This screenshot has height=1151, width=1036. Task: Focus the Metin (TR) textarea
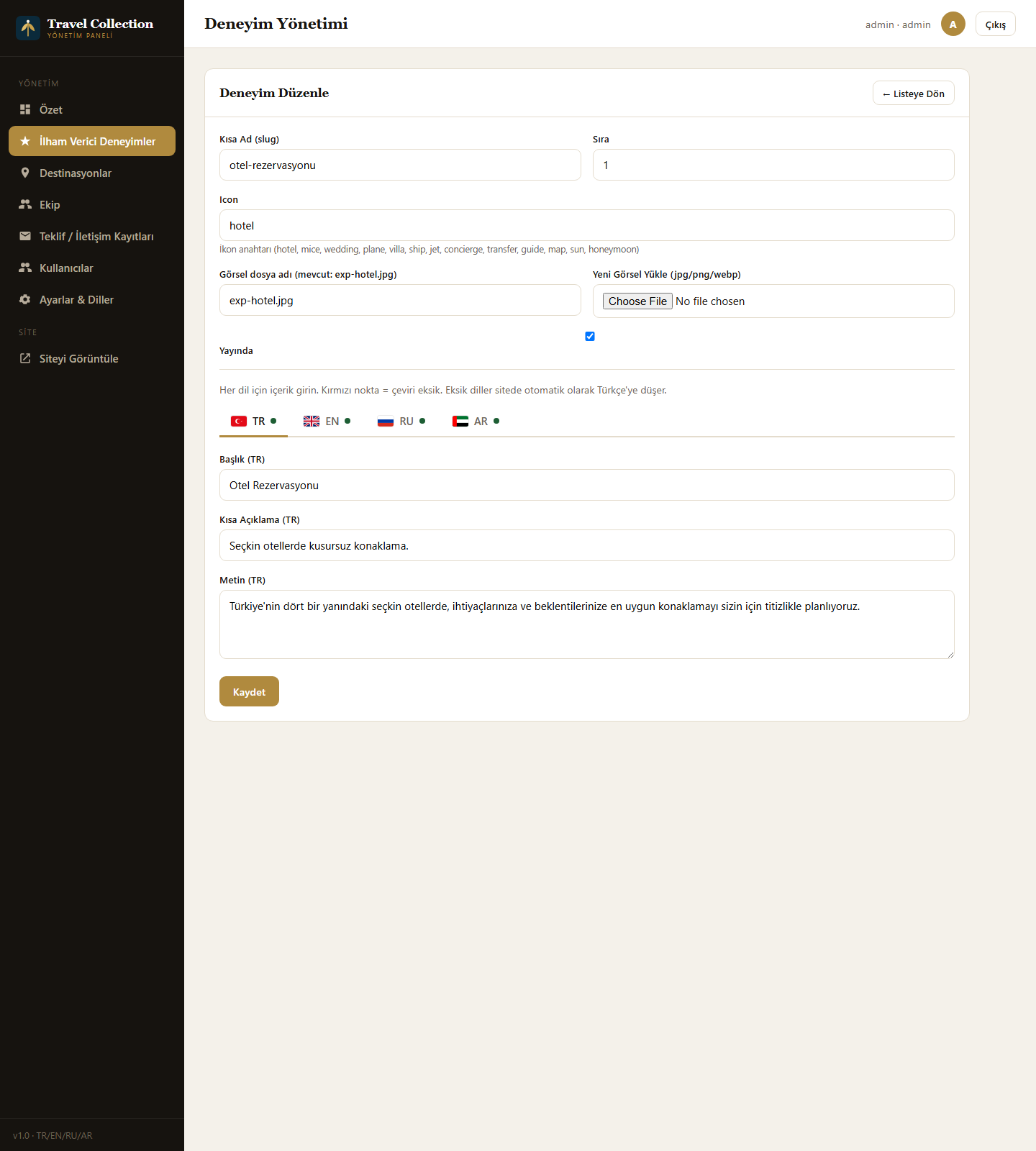[x=587, y=624]
